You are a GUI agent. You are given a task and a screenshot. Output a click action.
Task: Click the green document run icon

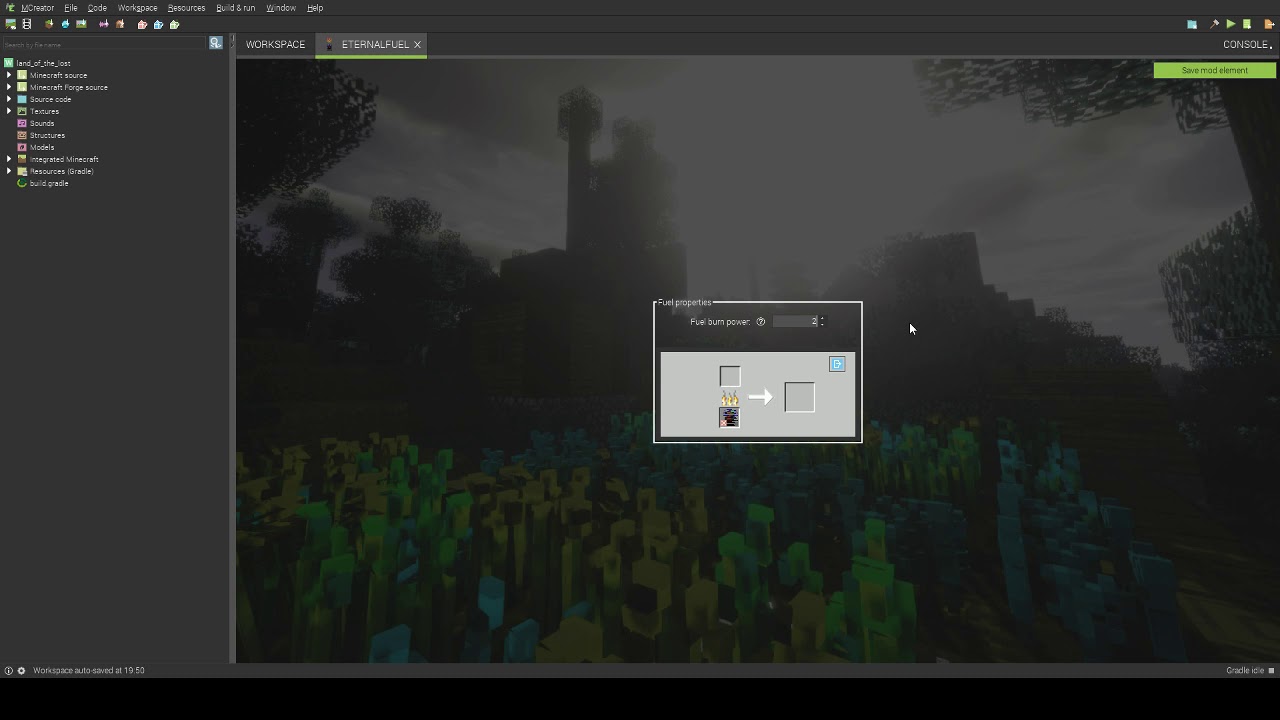[1247, 24]
